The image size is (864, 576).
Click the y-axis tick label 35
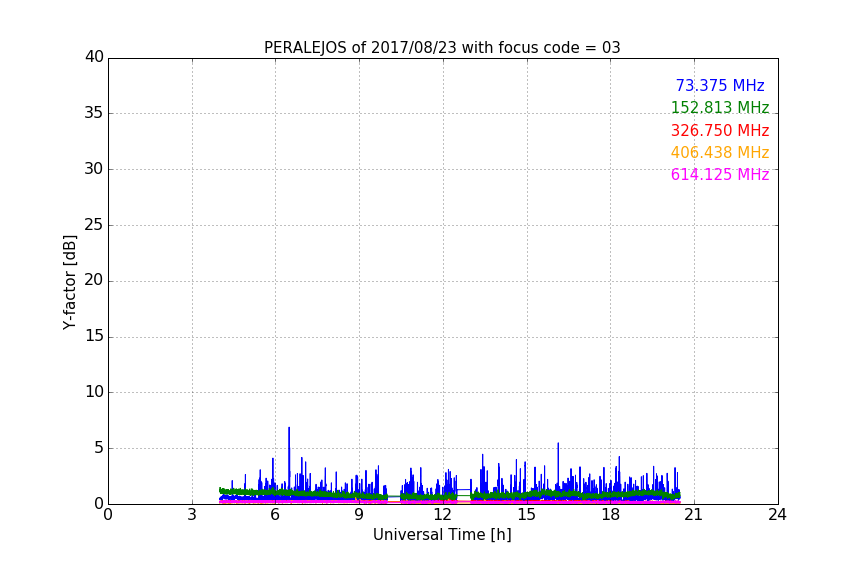point(94,113)
